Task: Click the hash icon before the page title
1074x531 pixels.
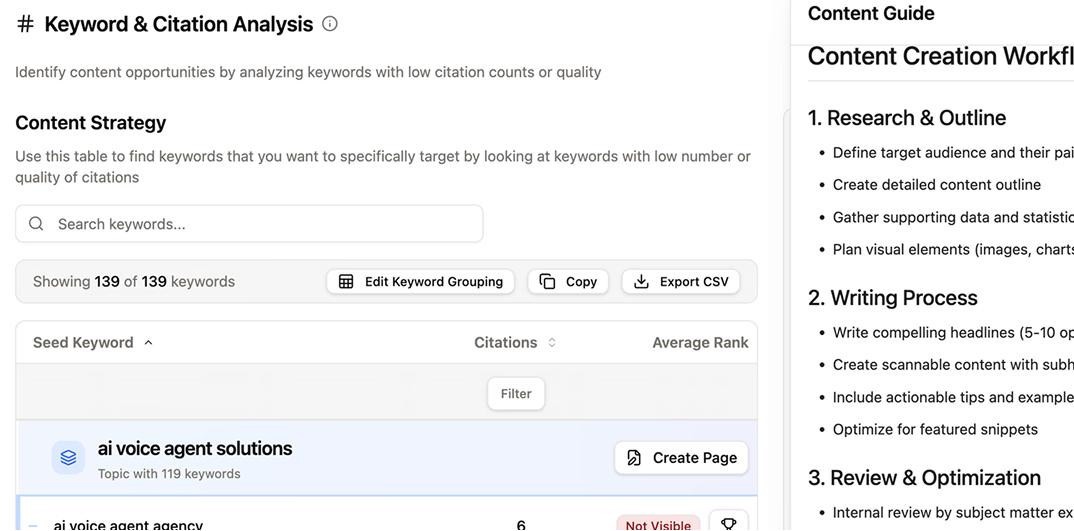Action: click(x=26, y=25)
